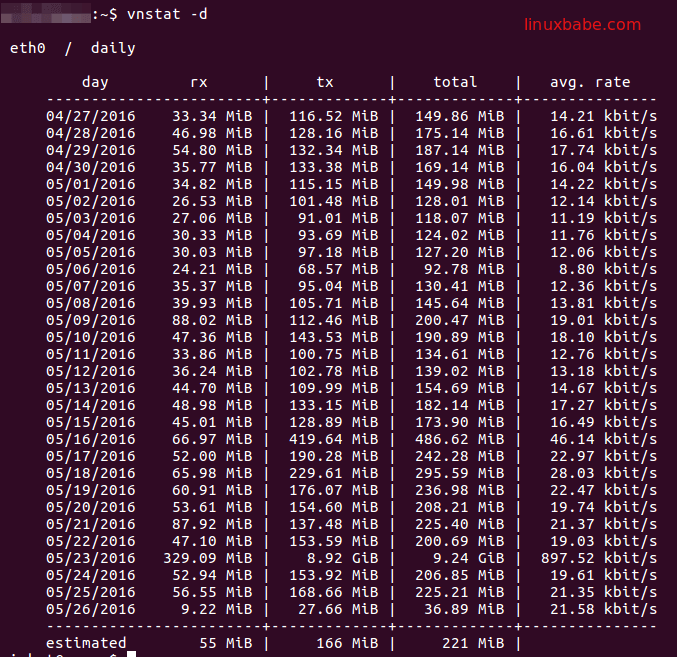Click the 'rx' column header

coord(199,82)
